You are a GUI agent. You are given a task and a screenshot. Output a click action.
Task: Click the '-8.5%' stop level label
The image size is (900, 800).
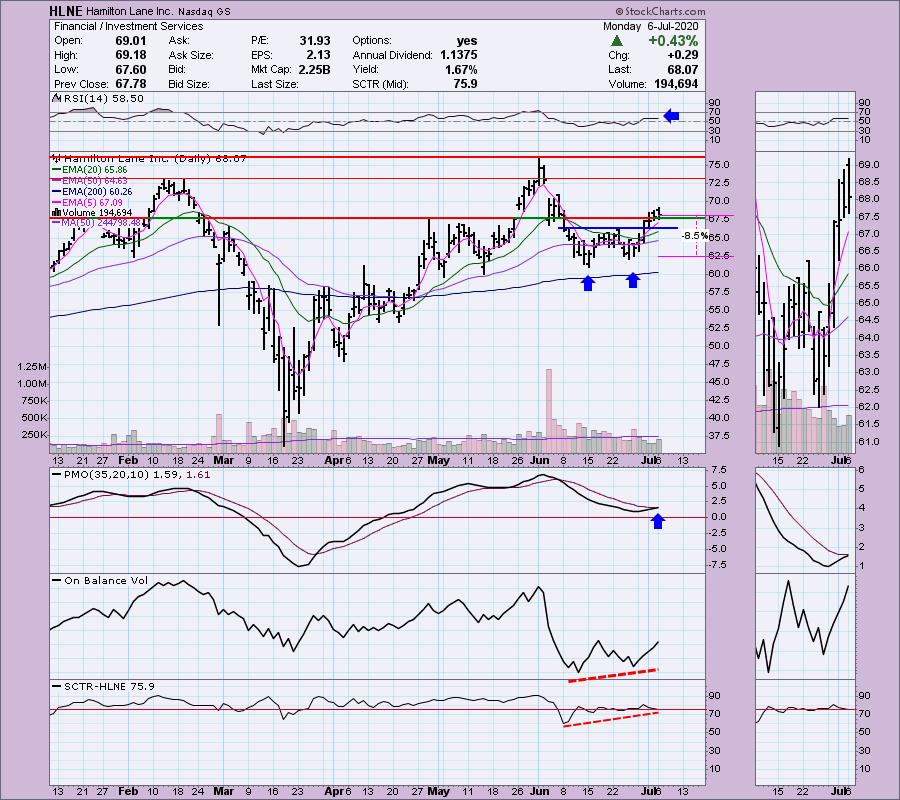point(695,236)
